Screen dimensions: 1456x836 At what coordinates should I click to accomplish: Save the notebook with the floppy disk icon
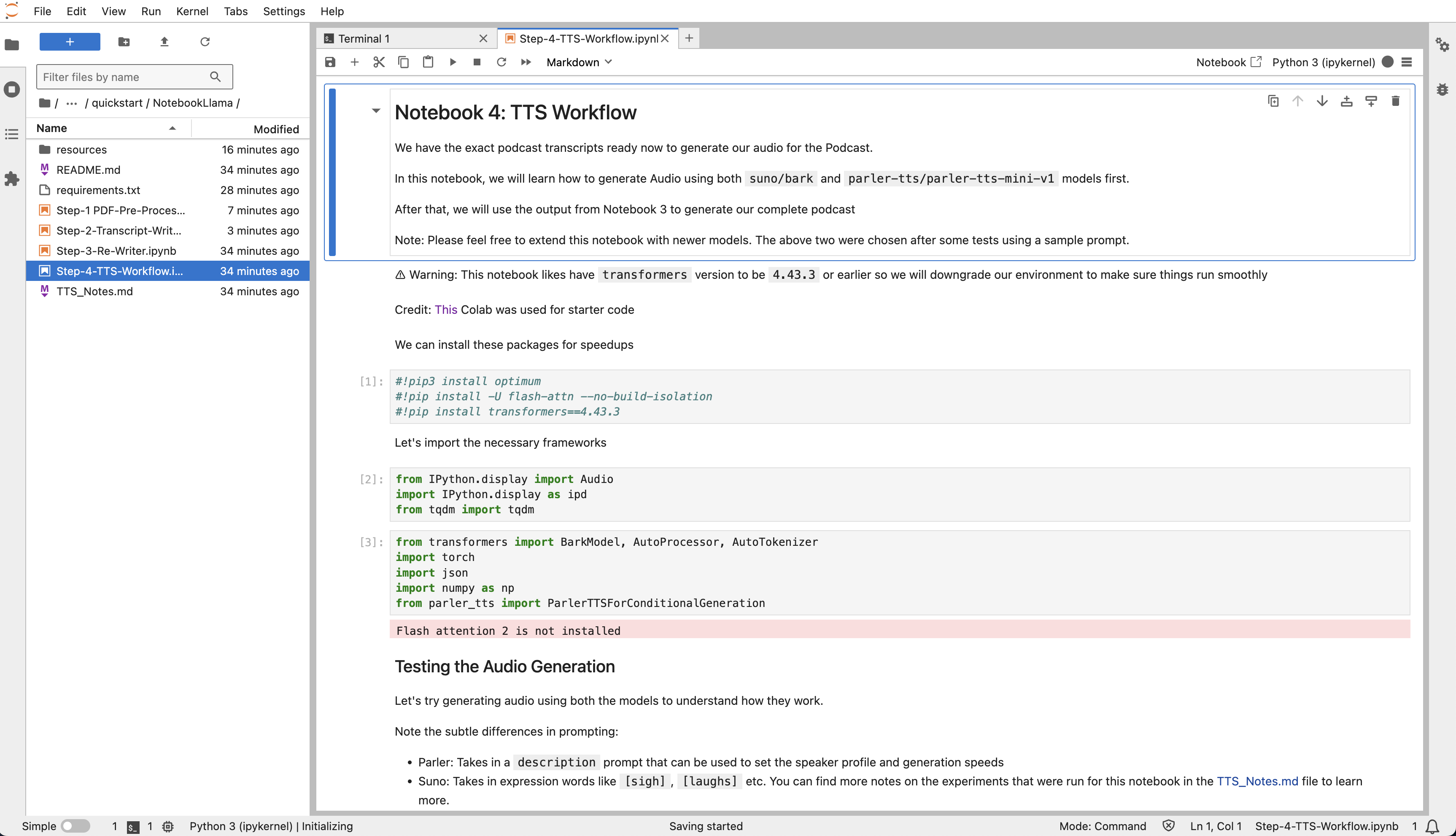tap(330, 62)
